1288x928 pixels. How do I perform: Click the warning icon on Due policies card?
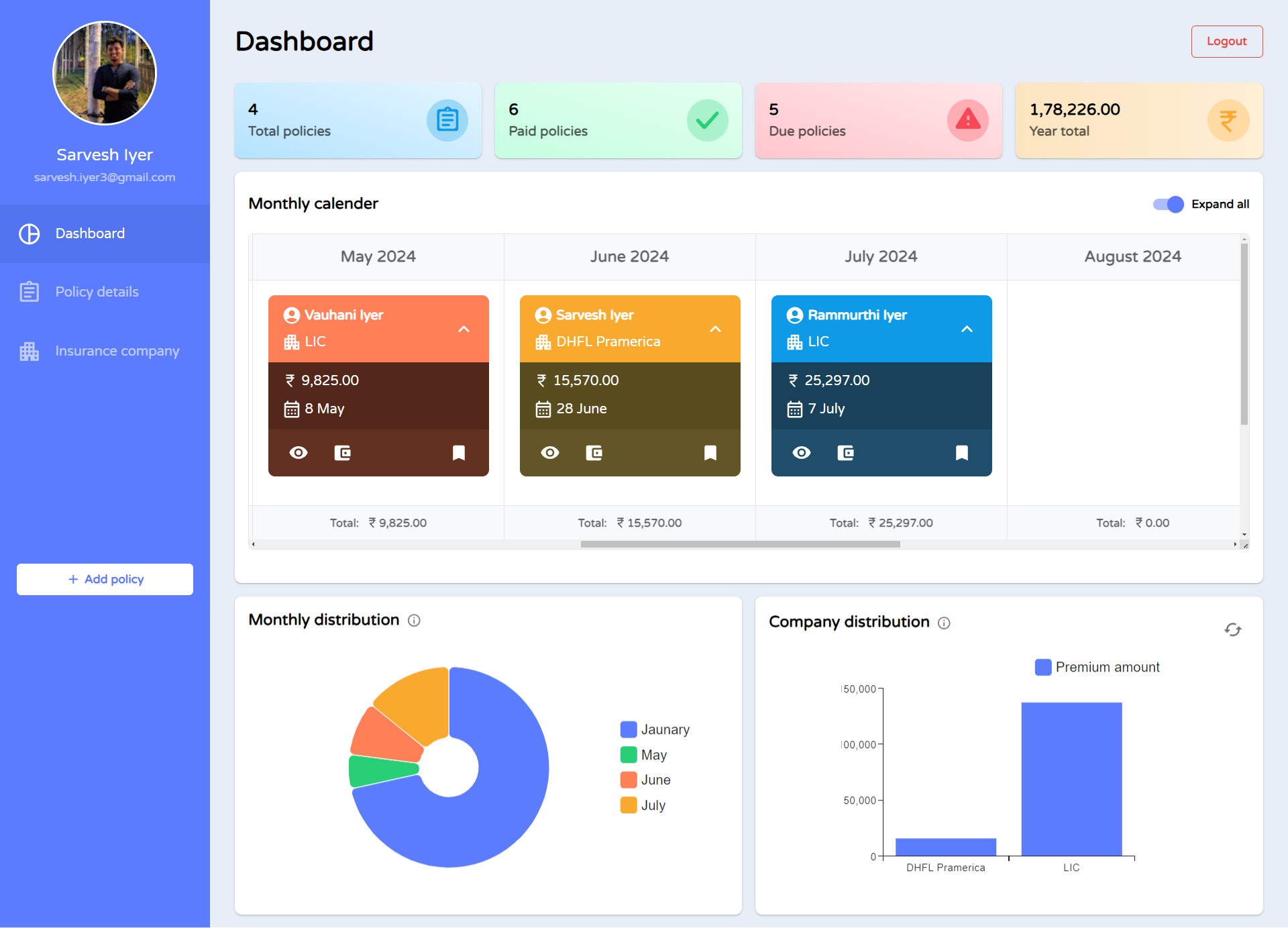click(967, 121)
